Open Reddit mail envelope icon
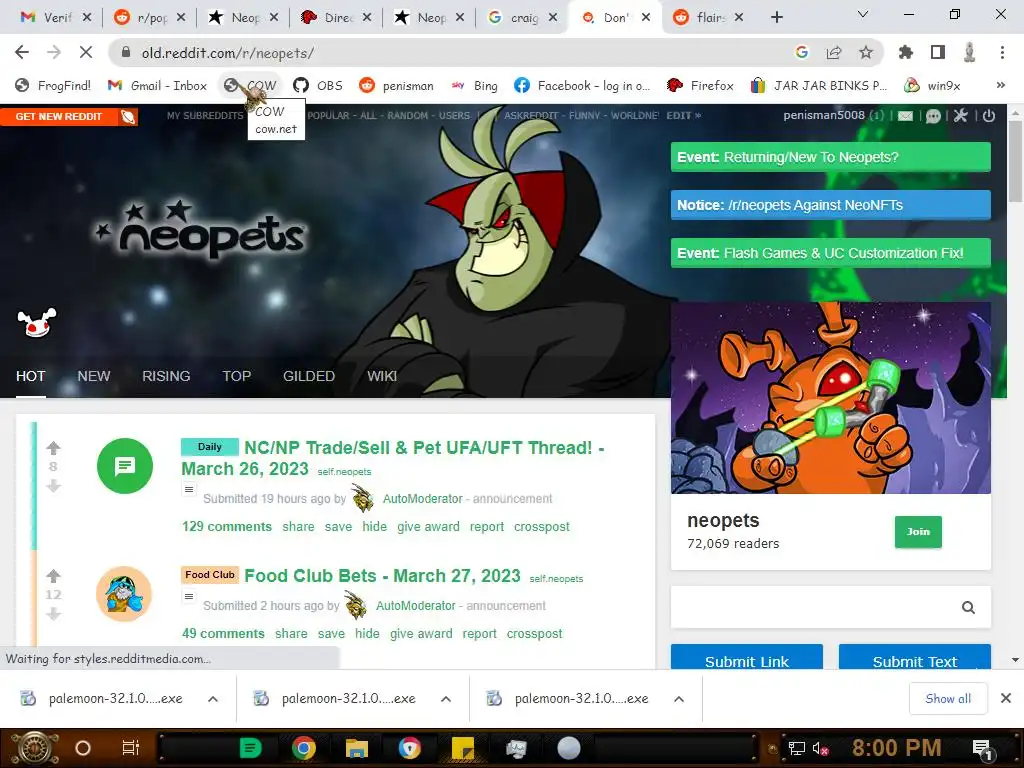Screen dimensions: 1024x768 coord(905,116)
